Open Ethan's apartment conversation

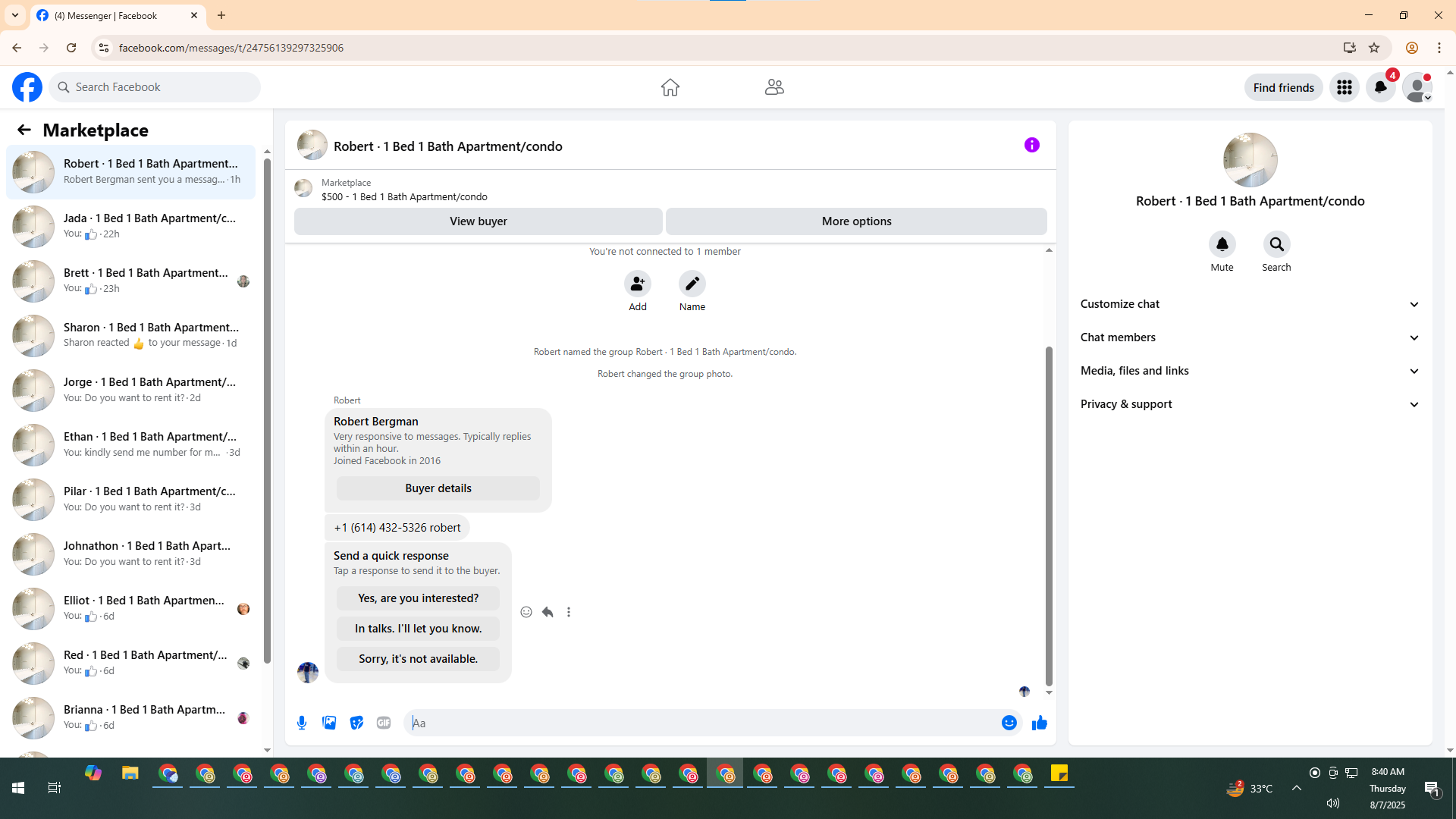(x=130, y=445)
